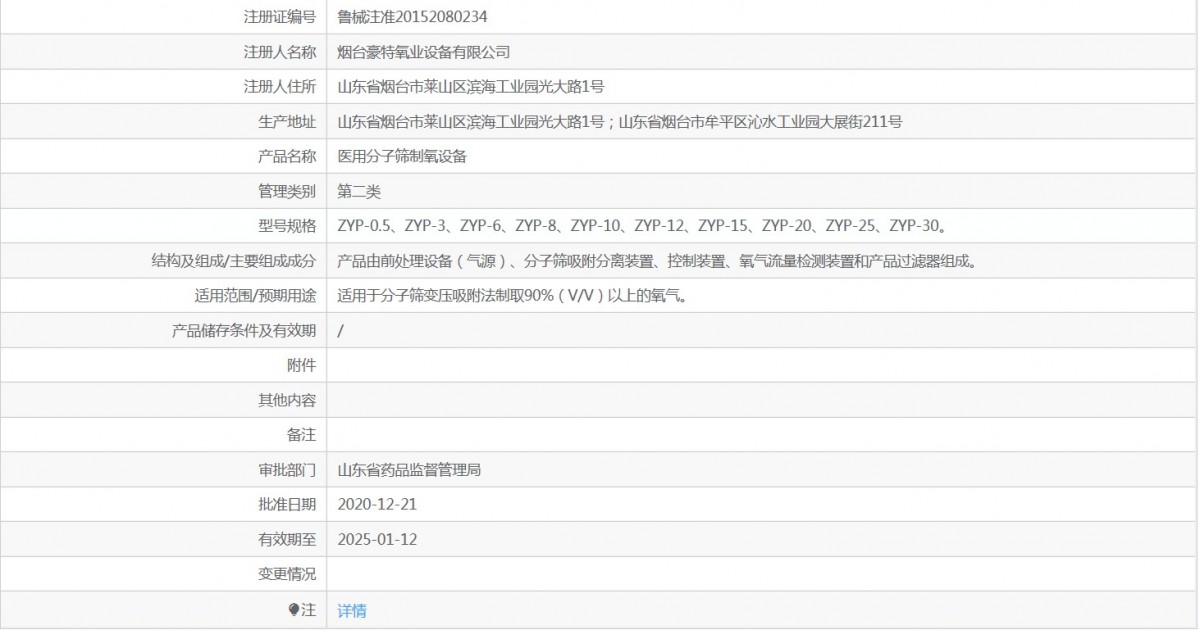1200x630 pixels.
Task: Click the 注册人住所 label
Action: pos(280,87)
